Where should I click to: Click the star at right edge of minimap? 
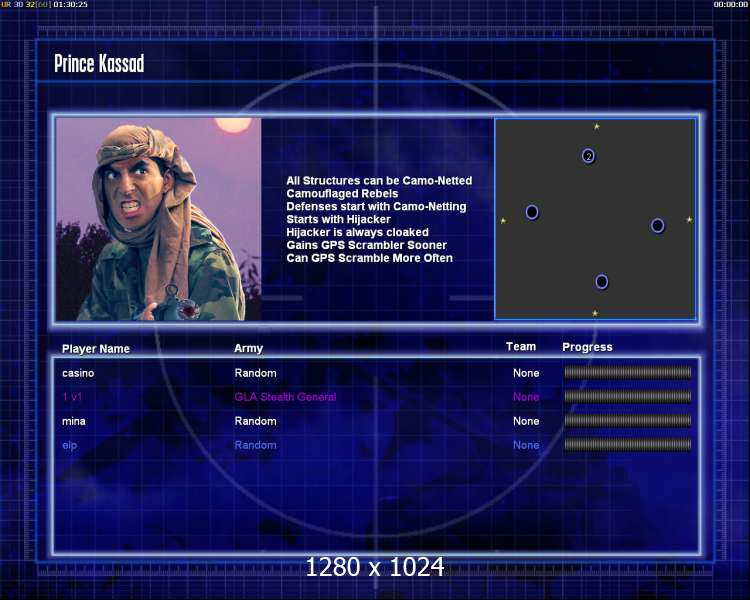click(x=689, y=220)
